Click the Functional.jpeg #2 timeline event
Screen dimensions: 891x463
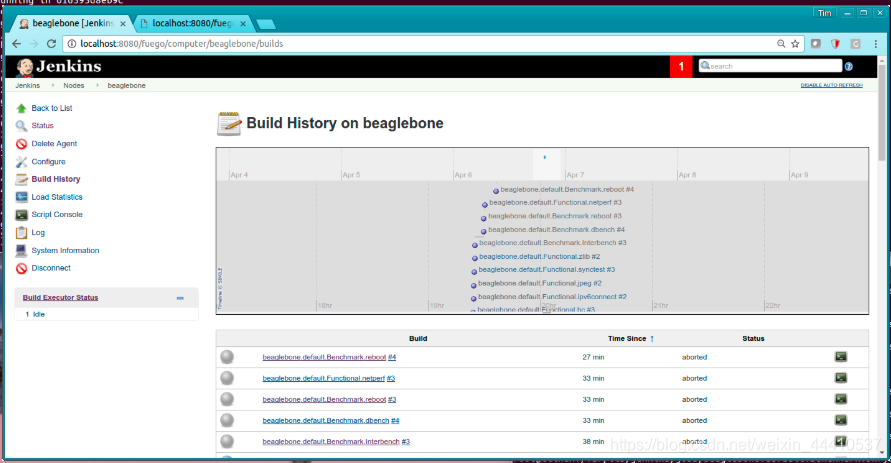click(x=539, y=283)
